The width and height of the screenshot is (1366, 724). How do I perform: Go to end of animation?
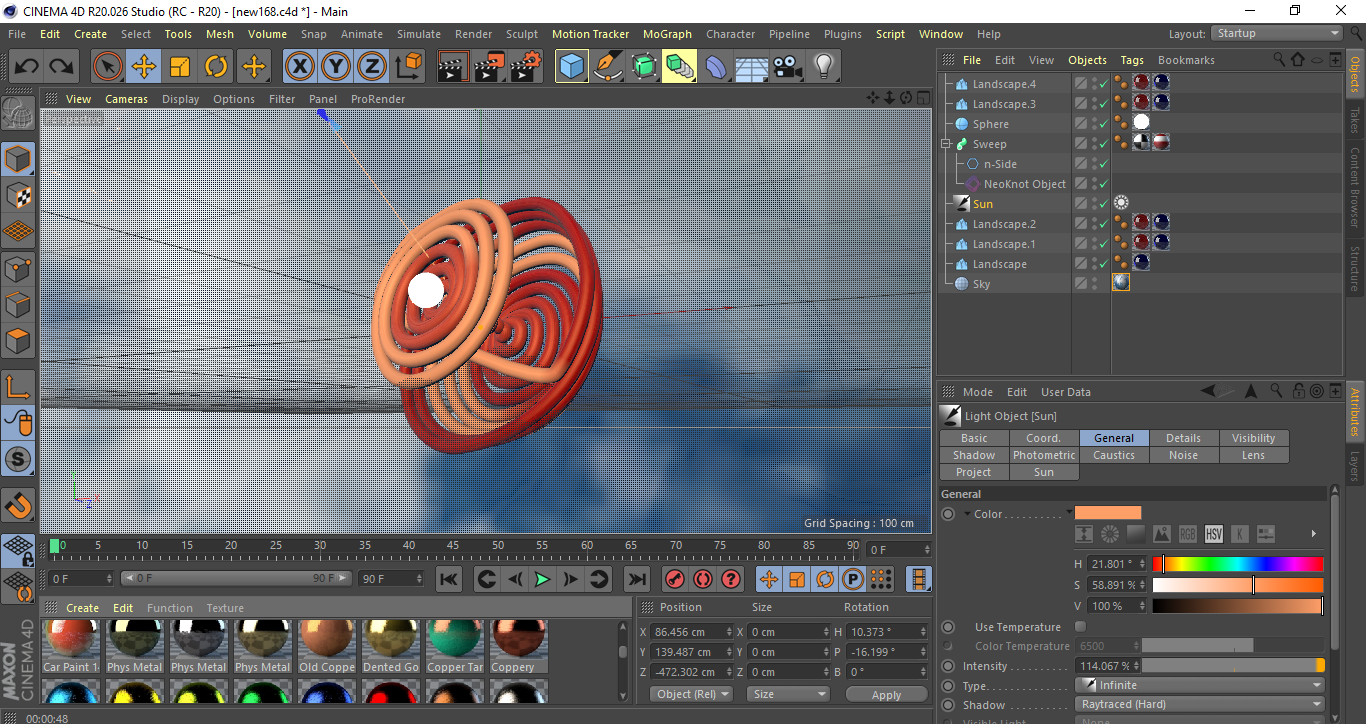tap(636, 579)
